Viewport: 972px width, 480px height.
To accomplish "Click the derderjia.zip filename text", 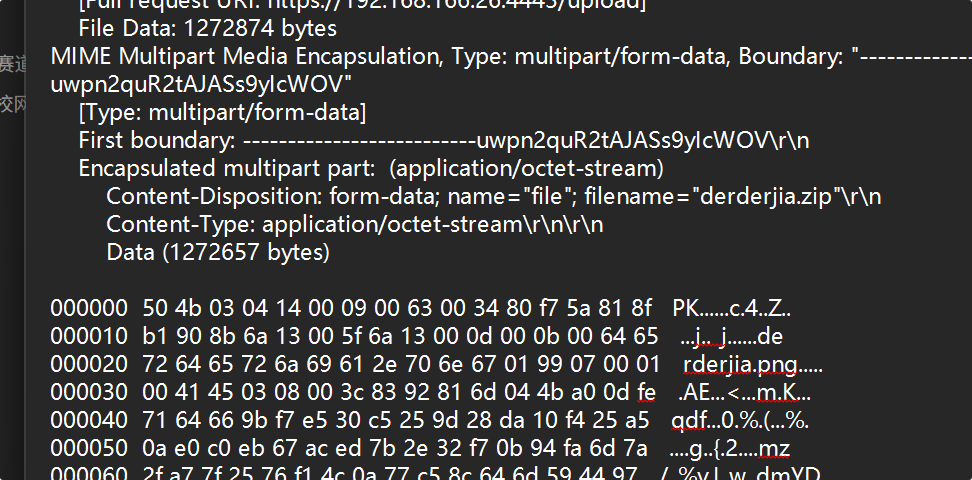I will [766, 196].
